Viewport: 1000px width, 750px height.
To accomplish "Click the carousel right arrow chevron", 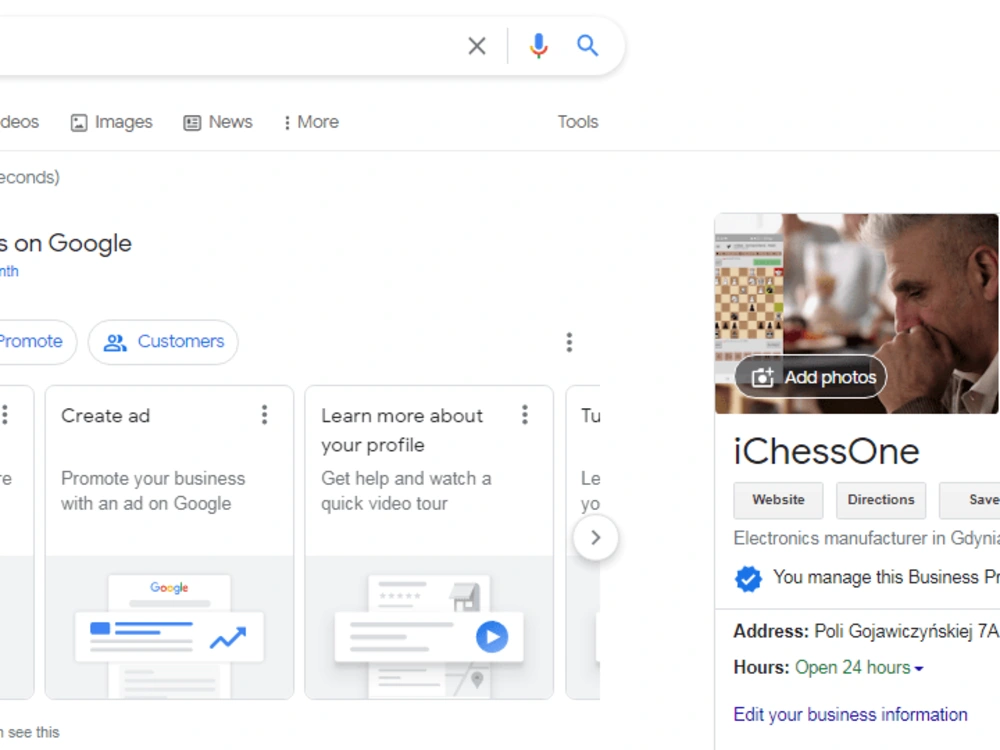I will (596, 537).
